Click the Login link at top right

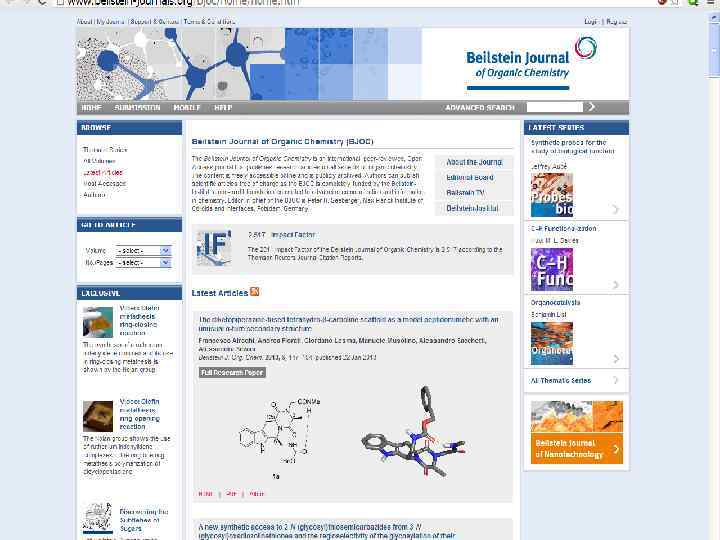(x=591, y=21)
